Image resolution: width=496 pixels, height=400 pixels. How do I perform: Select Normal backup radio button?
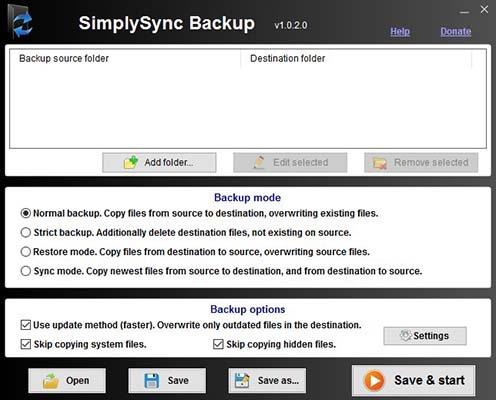26,213
